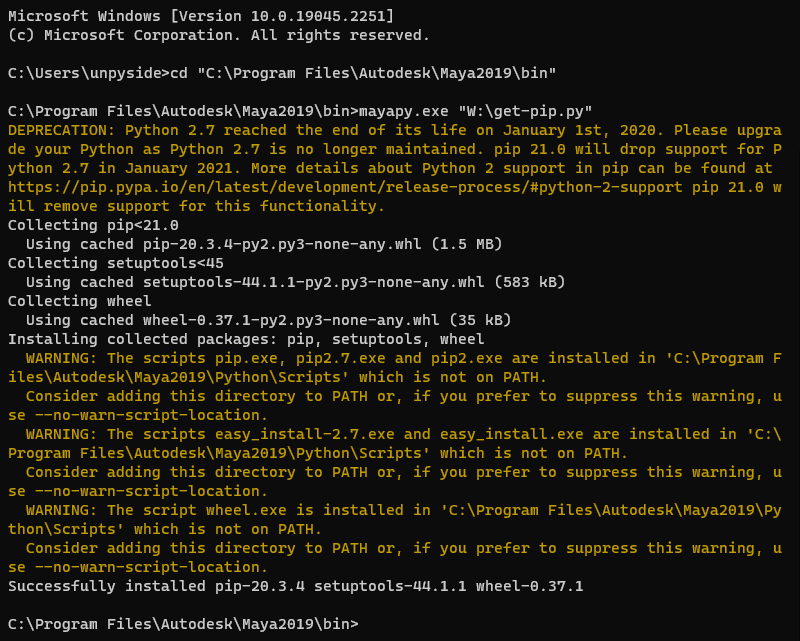
Task: Click the "Successfully installed" result line
Action: [295, 586]
